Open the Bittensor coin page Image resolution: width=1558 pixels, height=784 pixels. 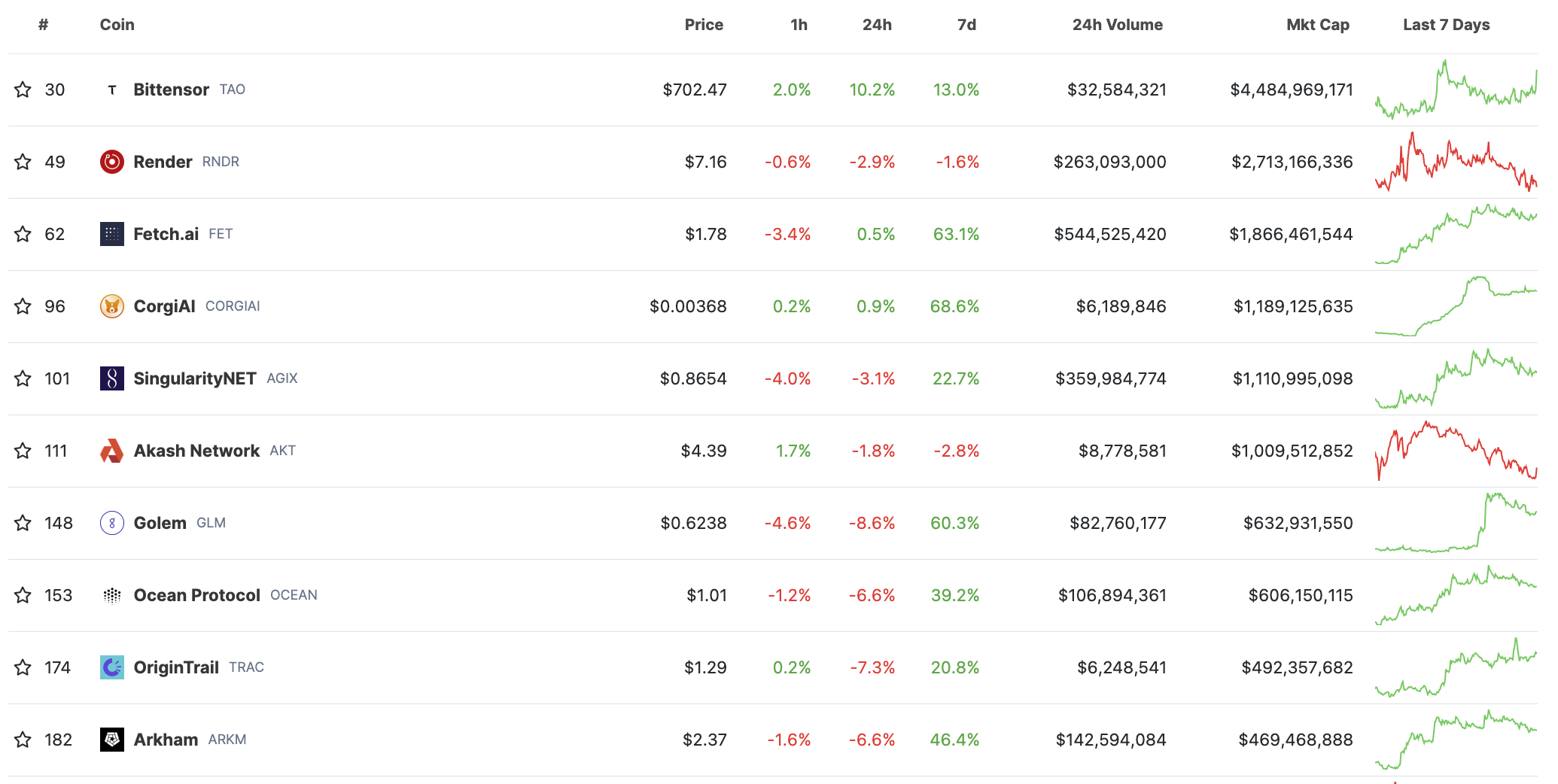point(172,90)
